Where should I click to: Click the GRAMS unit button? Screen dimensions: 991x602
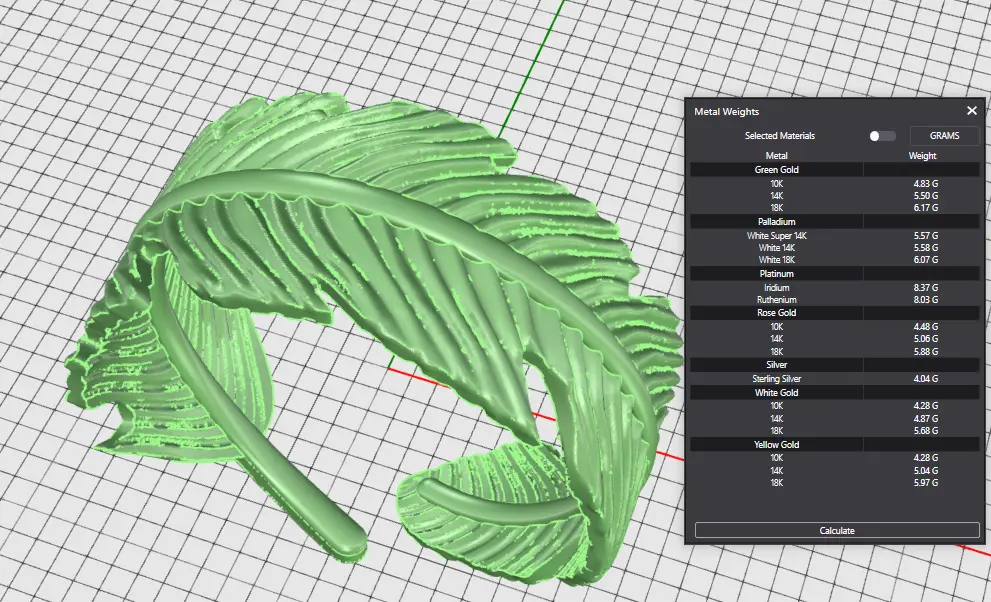[944, 136]
